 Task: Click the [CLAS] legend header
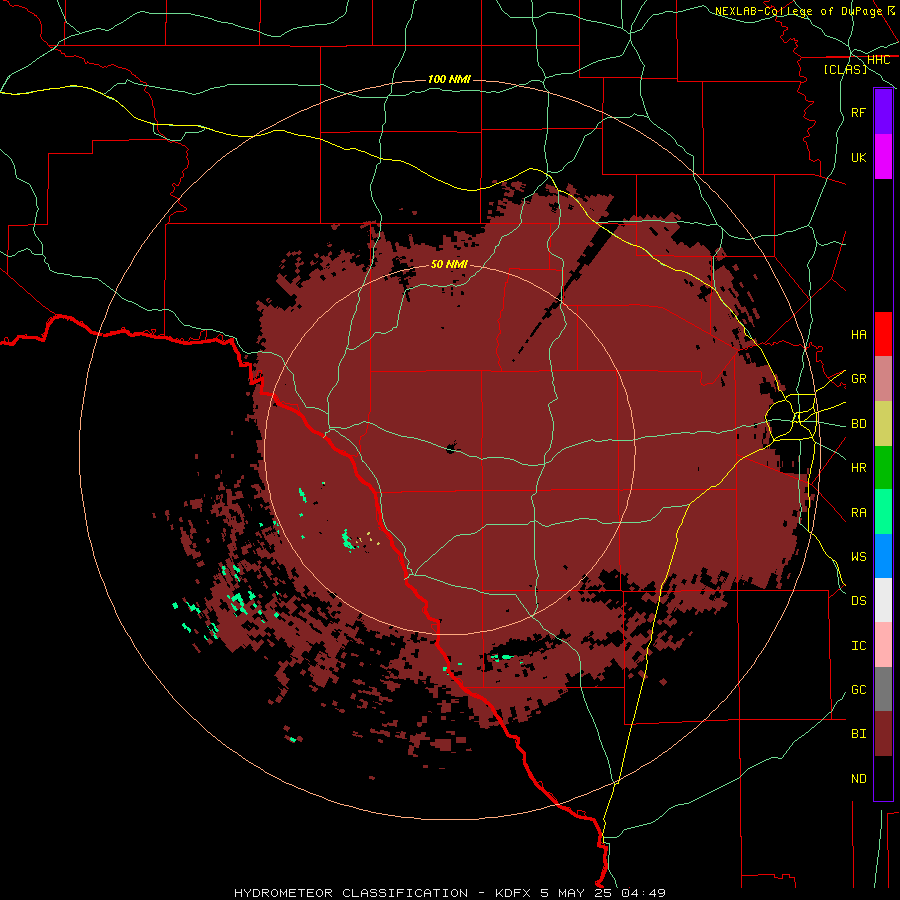pos(845,70)
